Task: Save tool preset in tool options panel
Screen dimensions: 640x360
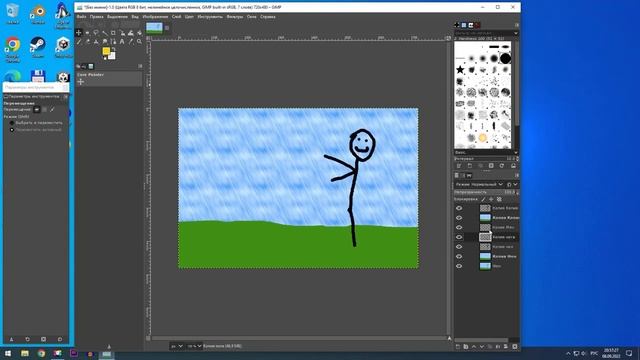Action: tap(11, 339)
